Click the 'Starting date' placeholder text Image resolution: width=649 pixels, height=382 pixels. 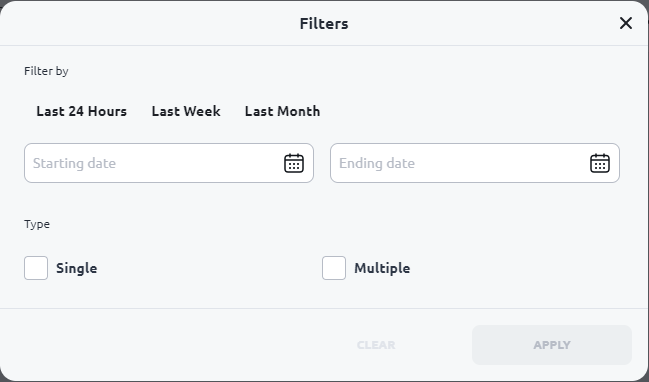point(75,163)
